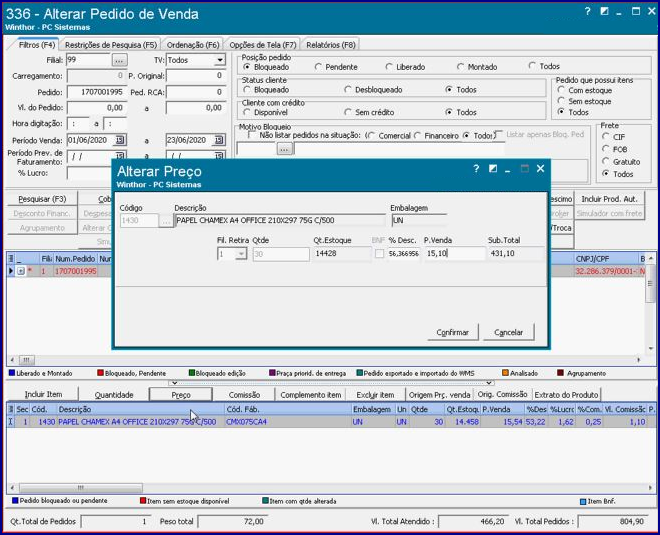Click Incluir Item button
Viewport: 660px width, 535px height.
click(x=43, y=394)
